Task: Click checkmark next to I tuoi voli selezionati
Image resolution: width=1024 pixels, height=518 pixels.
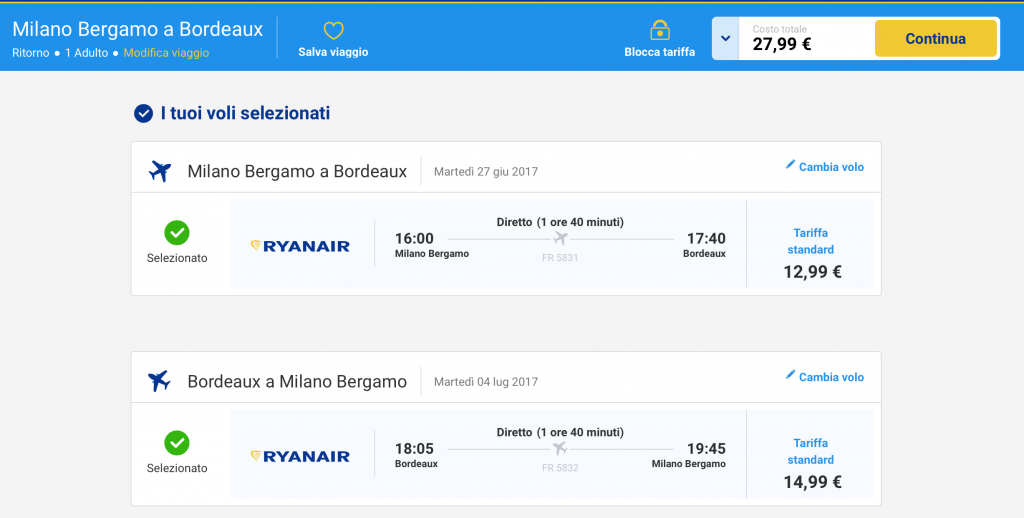Action: tap(143, 114)
